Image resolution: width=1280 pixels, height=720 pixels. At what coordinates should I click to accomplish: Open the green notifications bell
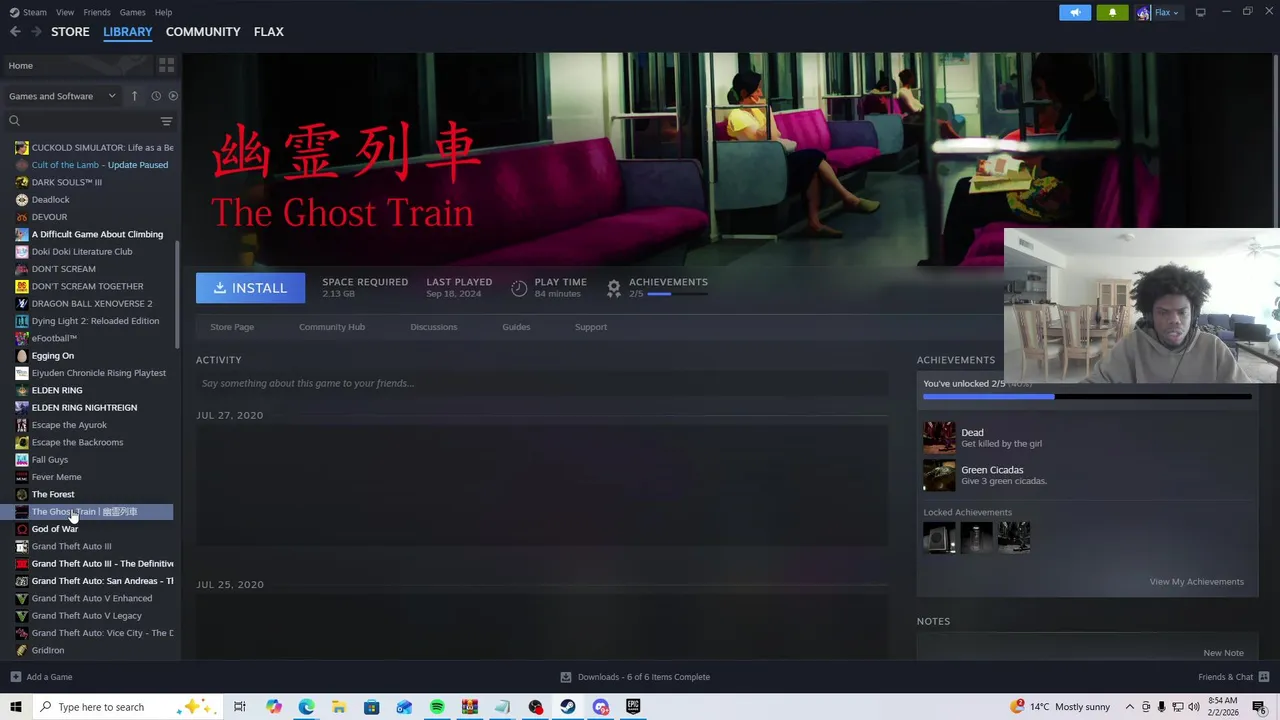pyautogui.click(x=1112, y=12)
